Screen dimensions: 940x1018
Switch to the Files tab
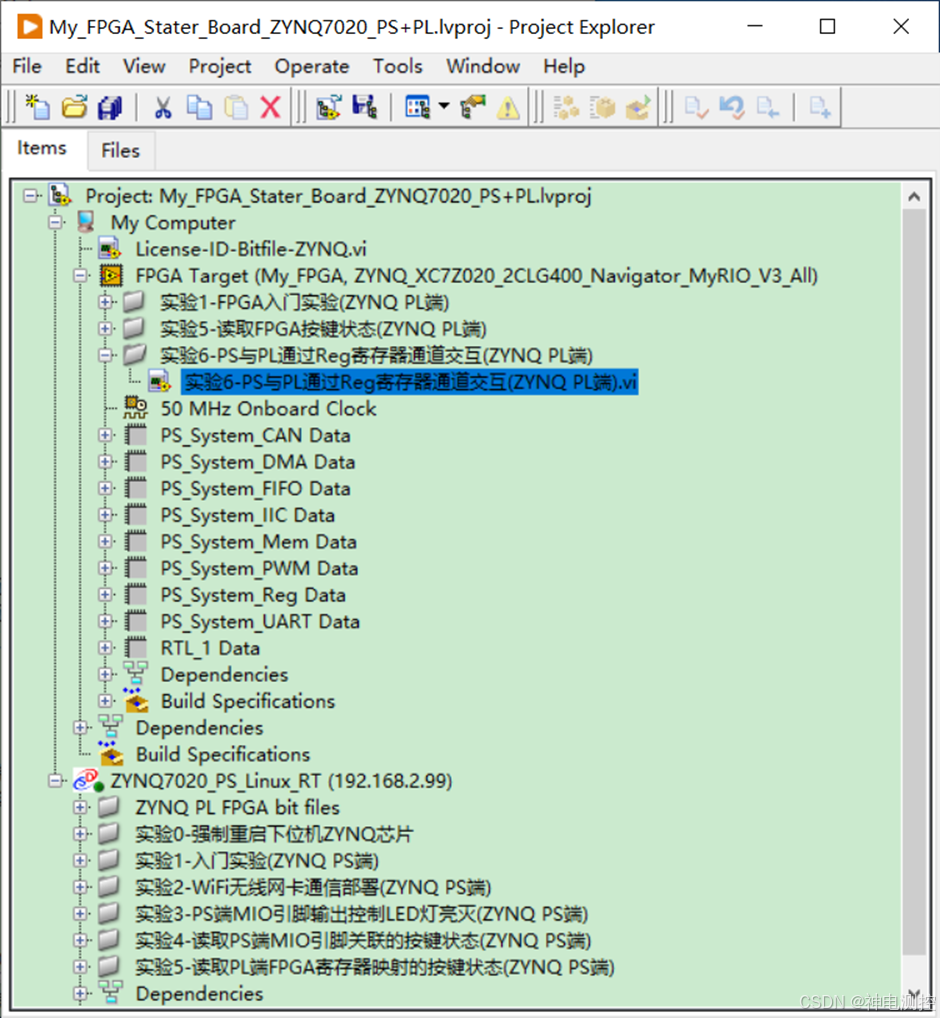point(120,151)
